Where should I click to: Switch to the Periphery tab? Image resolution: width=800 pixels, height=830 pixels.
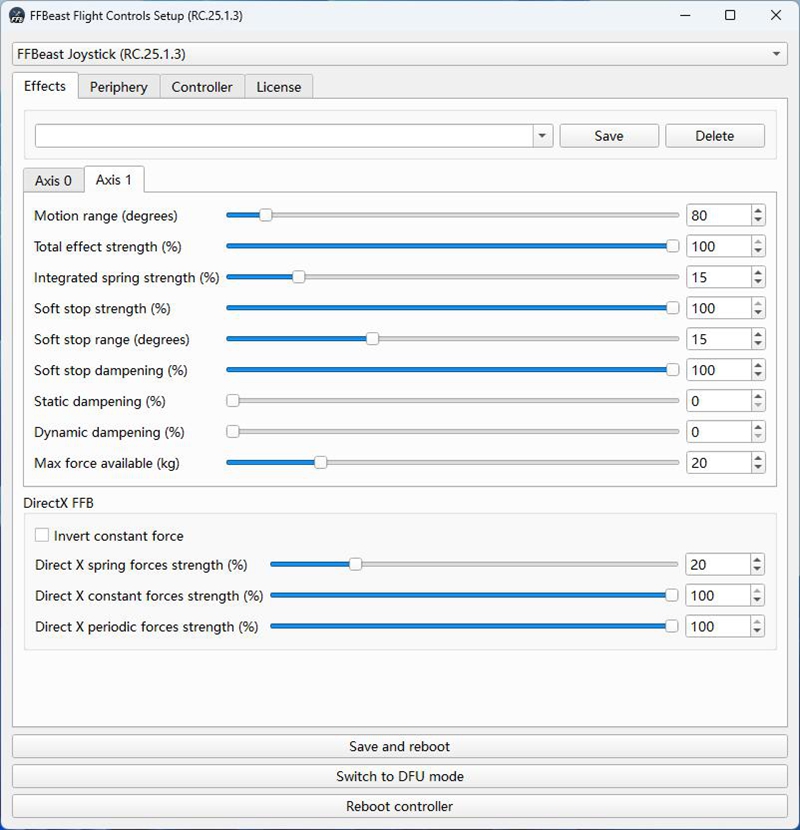118,87
